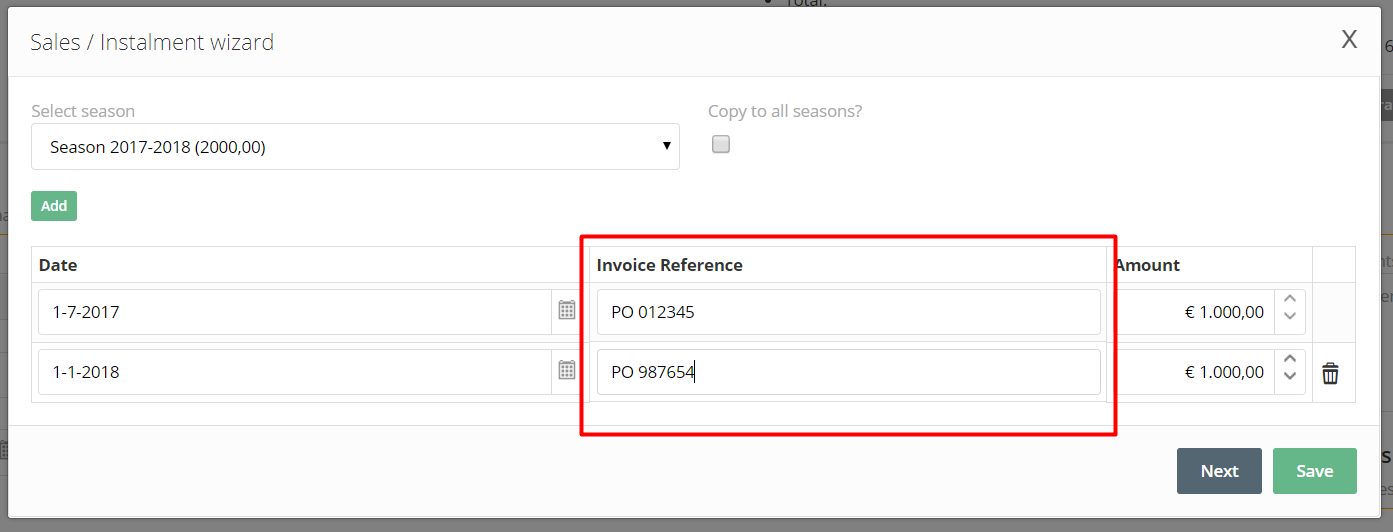
Task: Tick the Copy to all seasons checkbox
Action: coord(721,144)
